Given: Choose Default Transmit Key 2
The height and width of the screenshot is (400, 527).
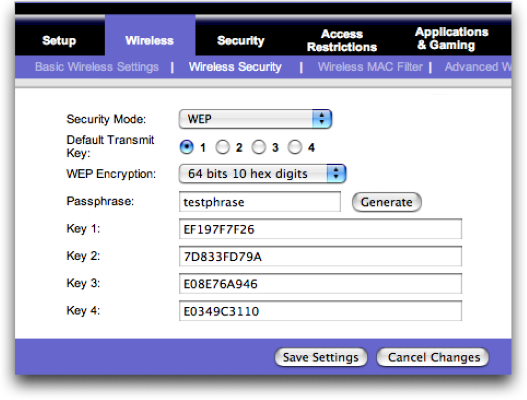Looking at the screenshot, I should (222, 147).
